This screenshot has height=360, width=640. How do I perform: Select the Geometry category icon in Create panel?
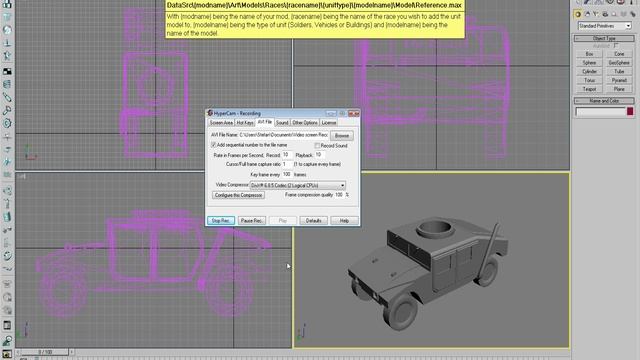click(x=578, y=14)
